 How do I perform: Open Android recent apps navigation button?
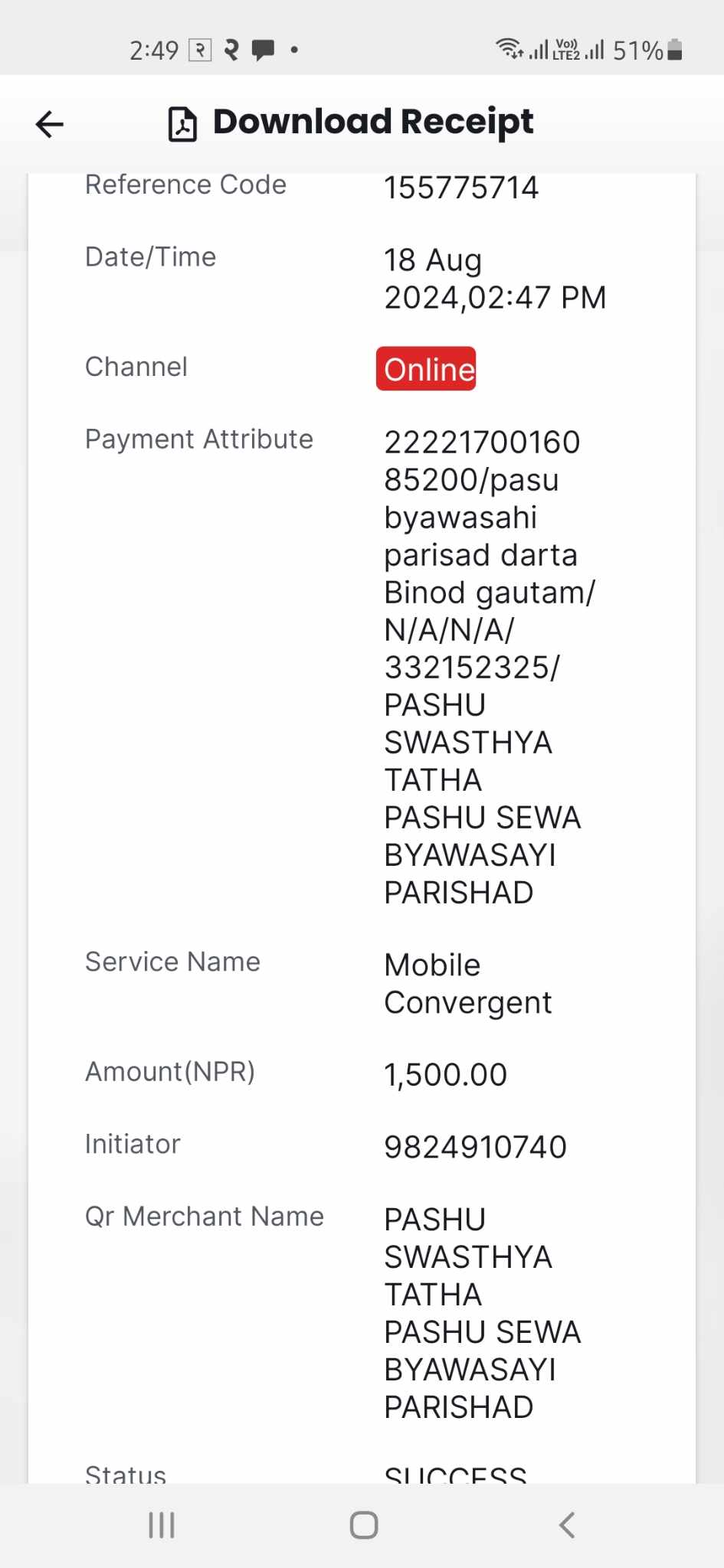(x=162, y=1525)
